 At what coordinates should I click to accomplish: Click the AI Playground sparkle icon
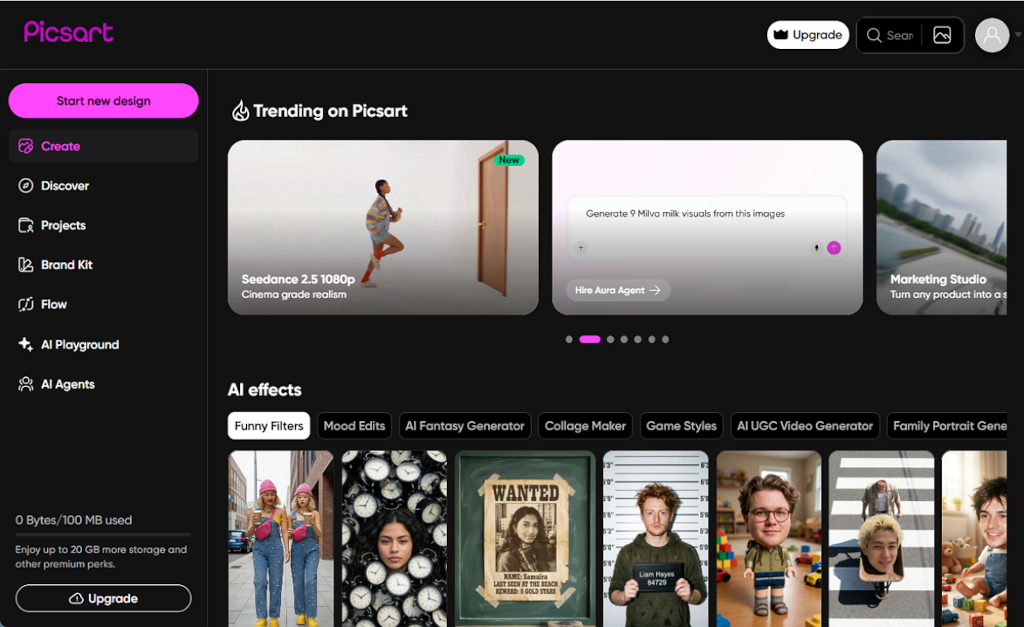25,344
